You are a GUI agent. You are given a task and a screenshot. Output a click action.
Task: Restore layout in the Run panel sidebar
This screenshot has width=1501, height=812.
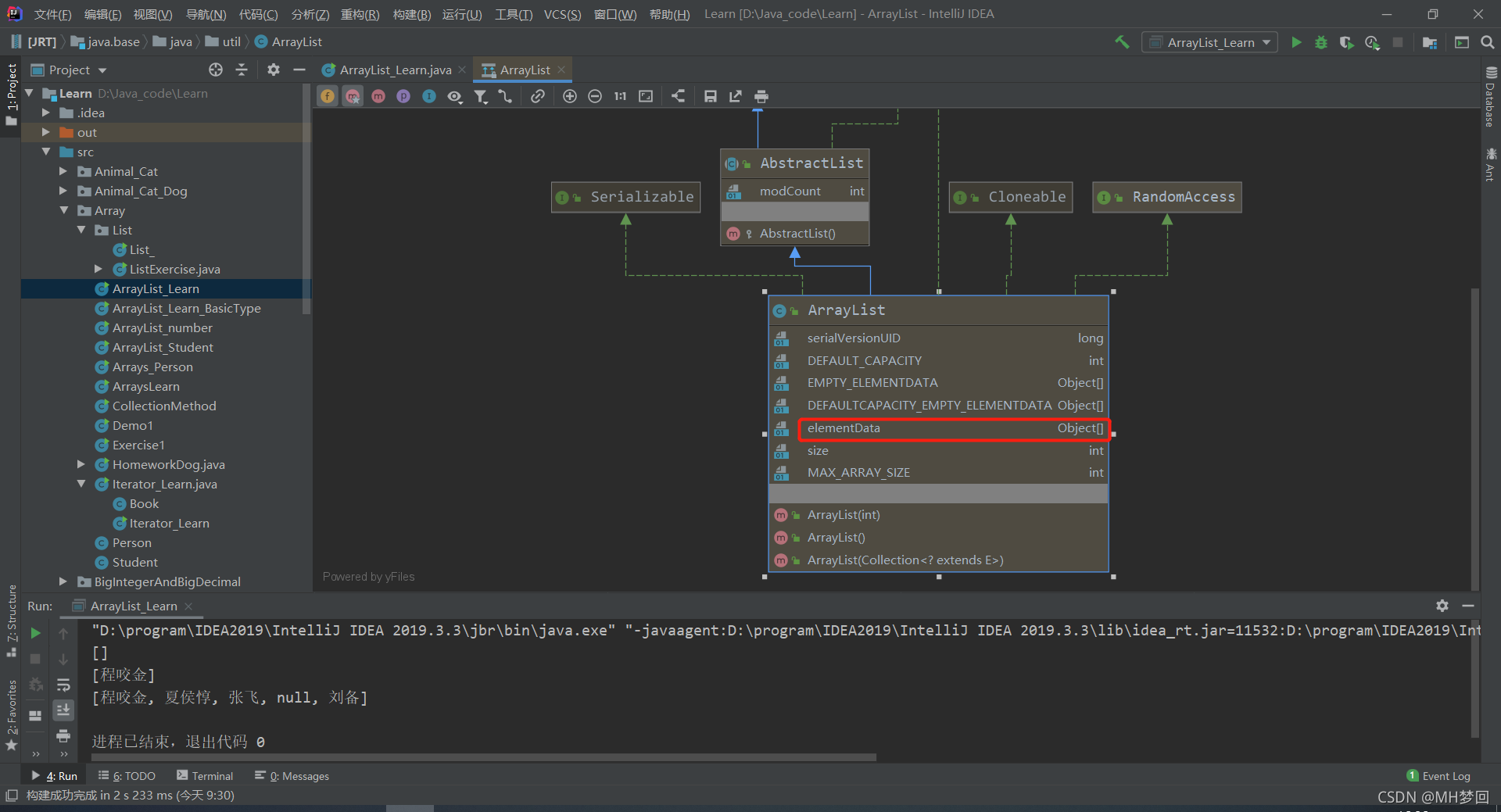coord(35,715)
